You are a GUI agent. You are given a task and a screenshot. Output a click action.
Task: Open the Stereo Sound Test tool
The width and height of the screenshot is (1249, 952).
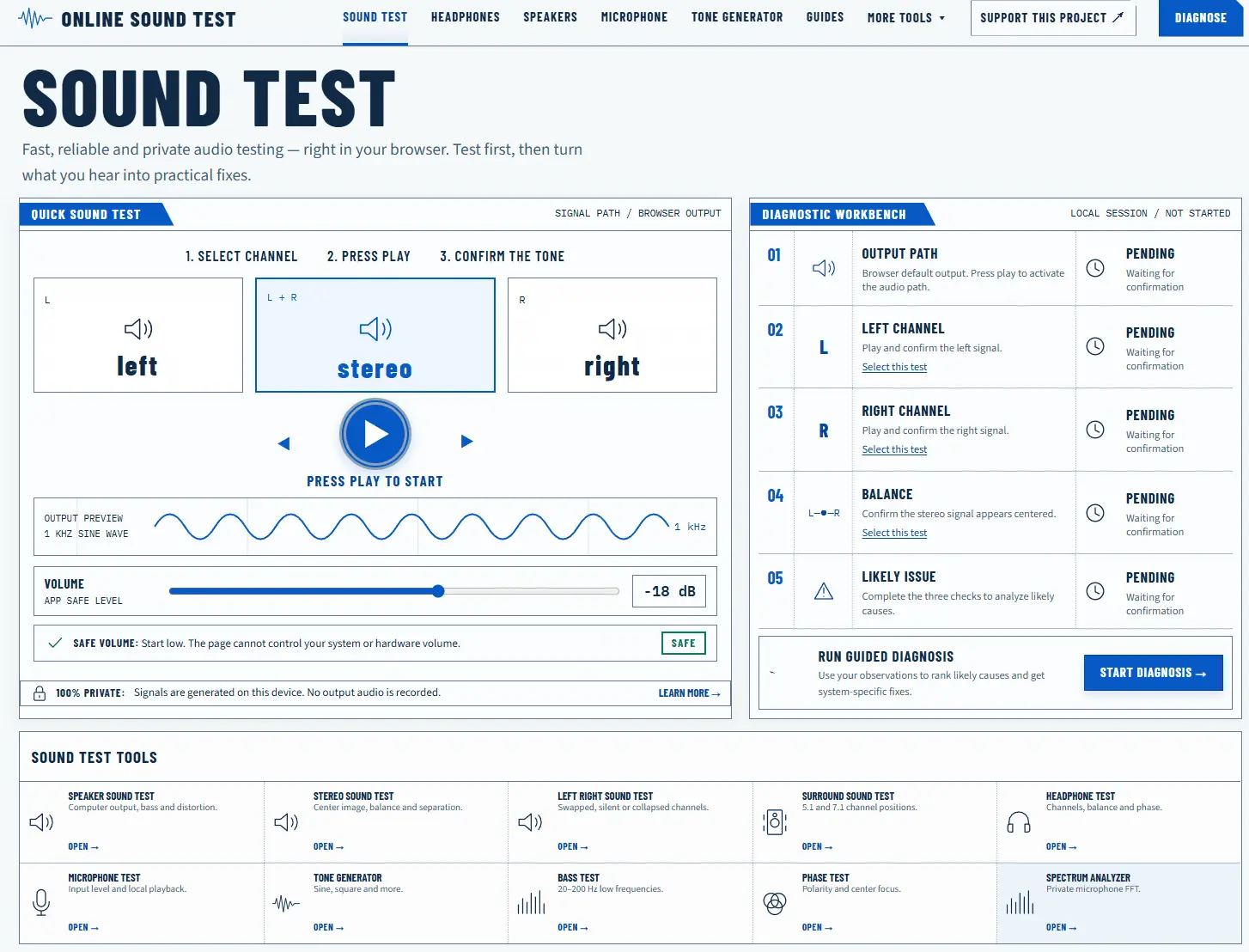coord(386,822)
